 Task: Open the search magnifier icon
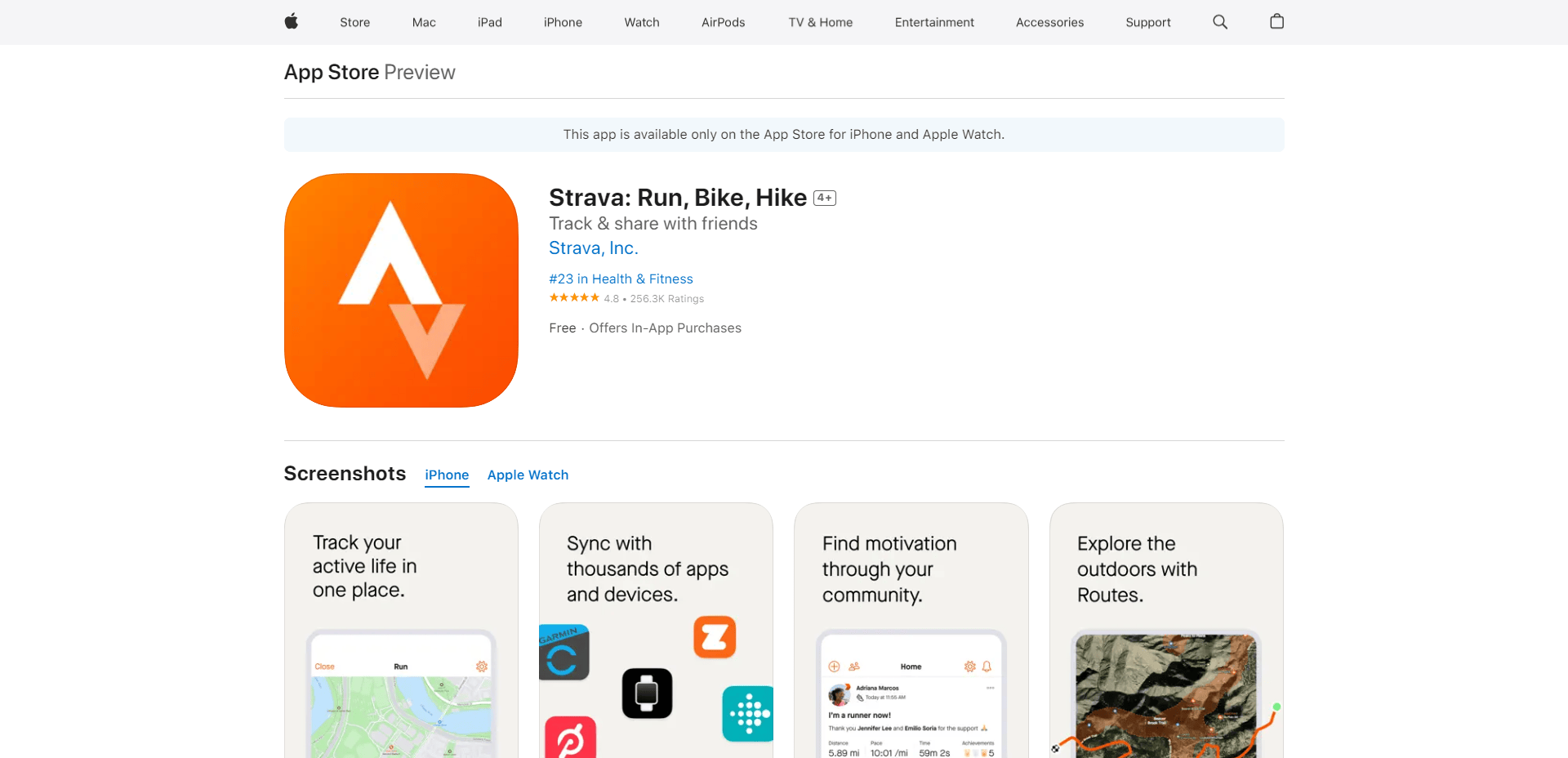1220,22
